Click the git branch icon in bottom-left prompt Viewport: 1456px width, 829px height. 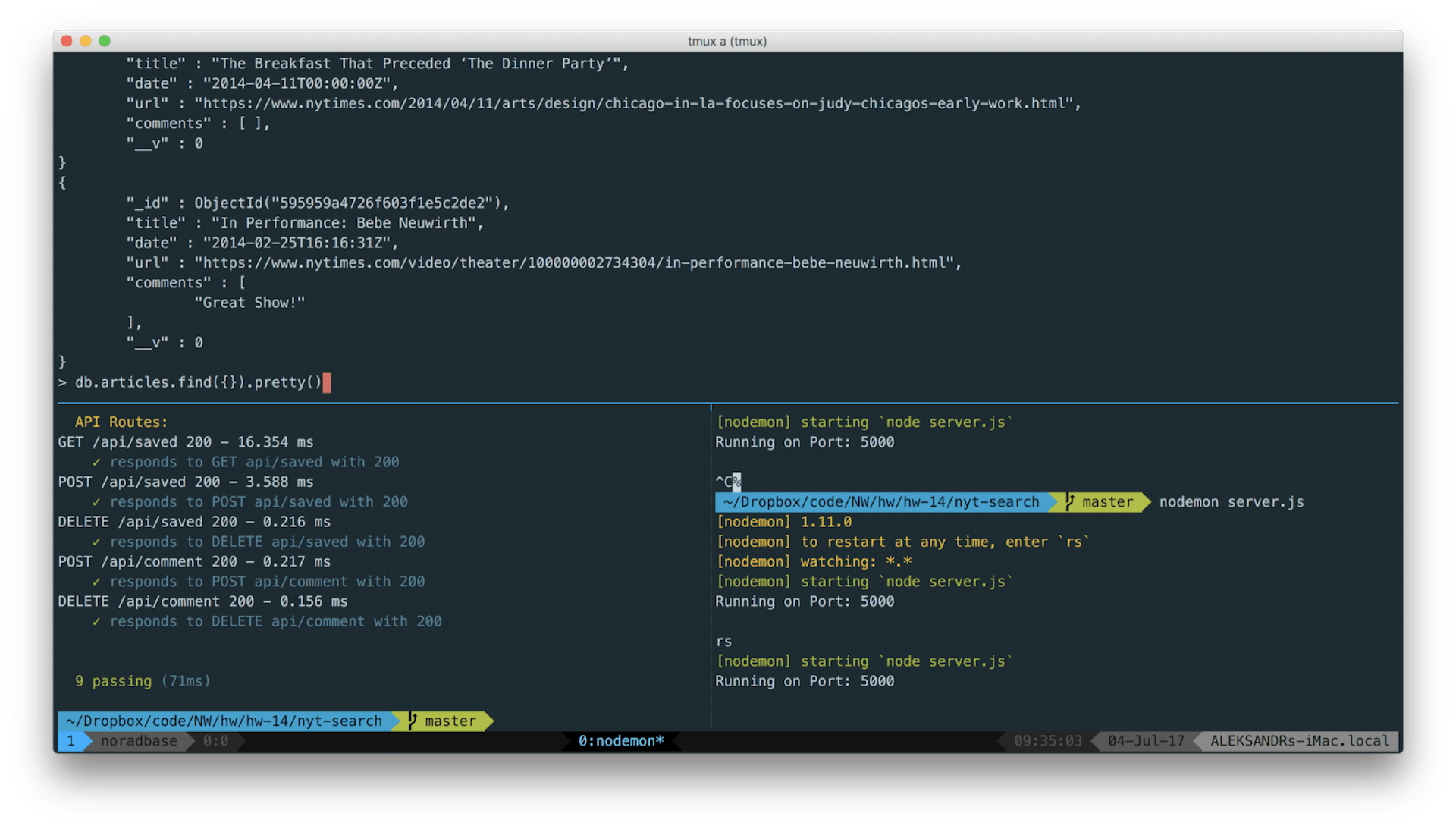click(413, 721)
